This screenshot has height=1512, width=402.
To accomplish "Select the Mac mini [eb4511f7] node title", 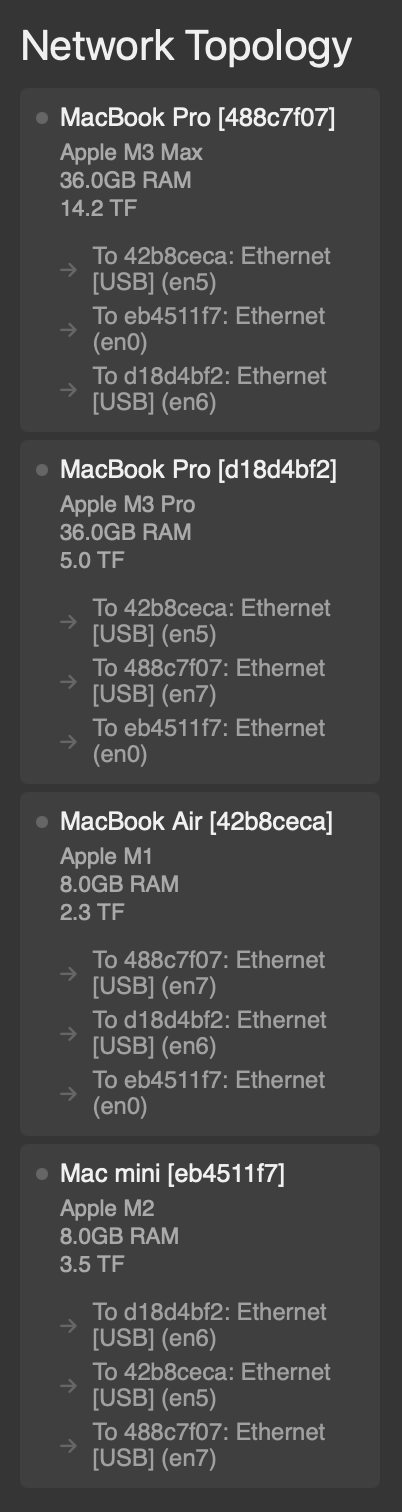I will 172,1174.
